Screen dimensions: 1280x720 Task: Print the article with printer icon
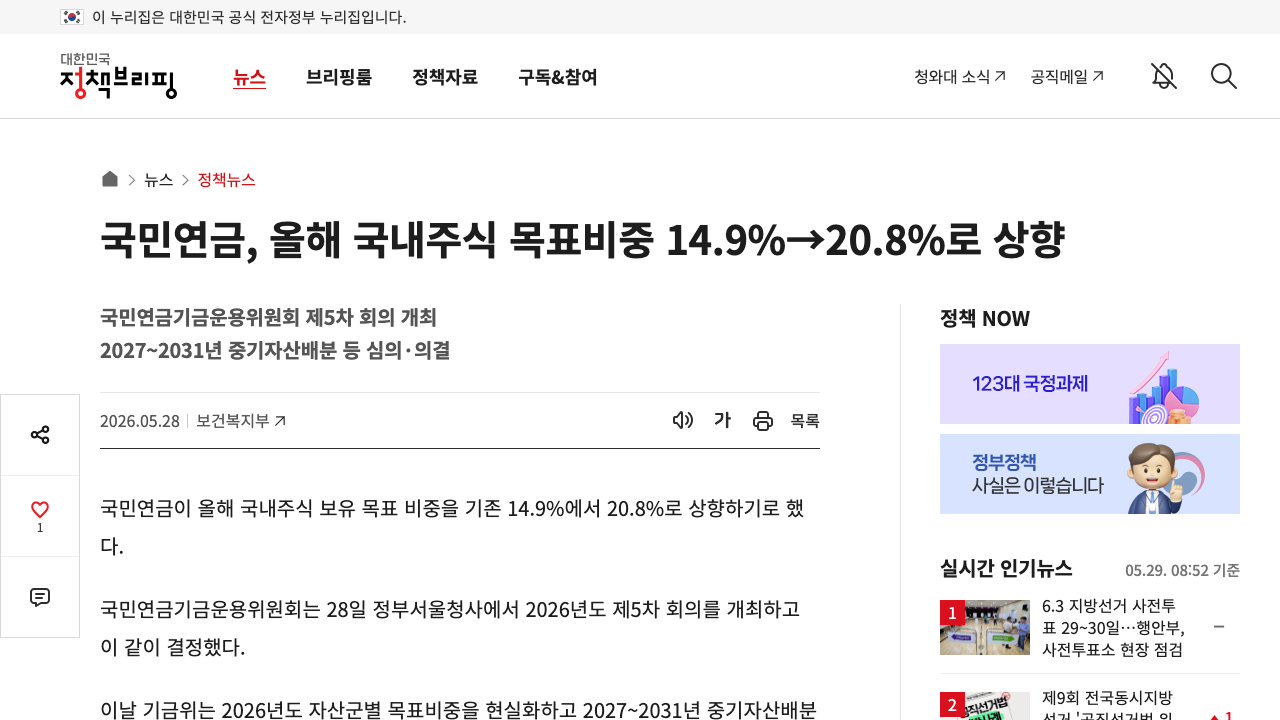pos(763,421)
